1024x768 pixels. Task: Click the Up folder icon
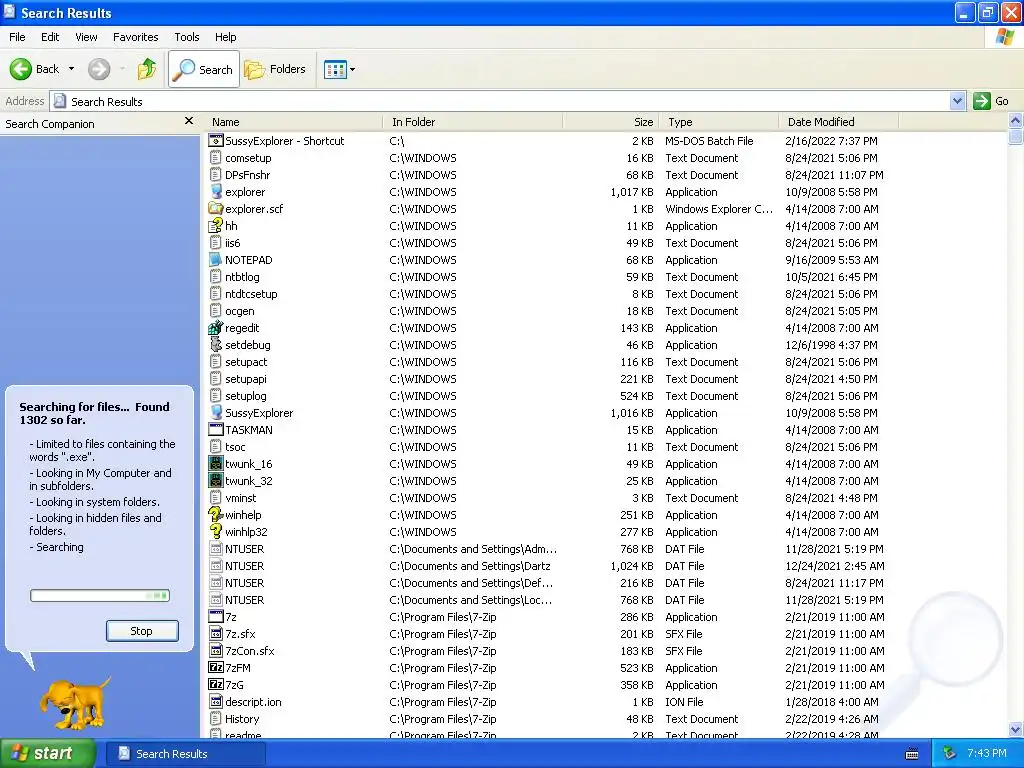click(147, 69)
